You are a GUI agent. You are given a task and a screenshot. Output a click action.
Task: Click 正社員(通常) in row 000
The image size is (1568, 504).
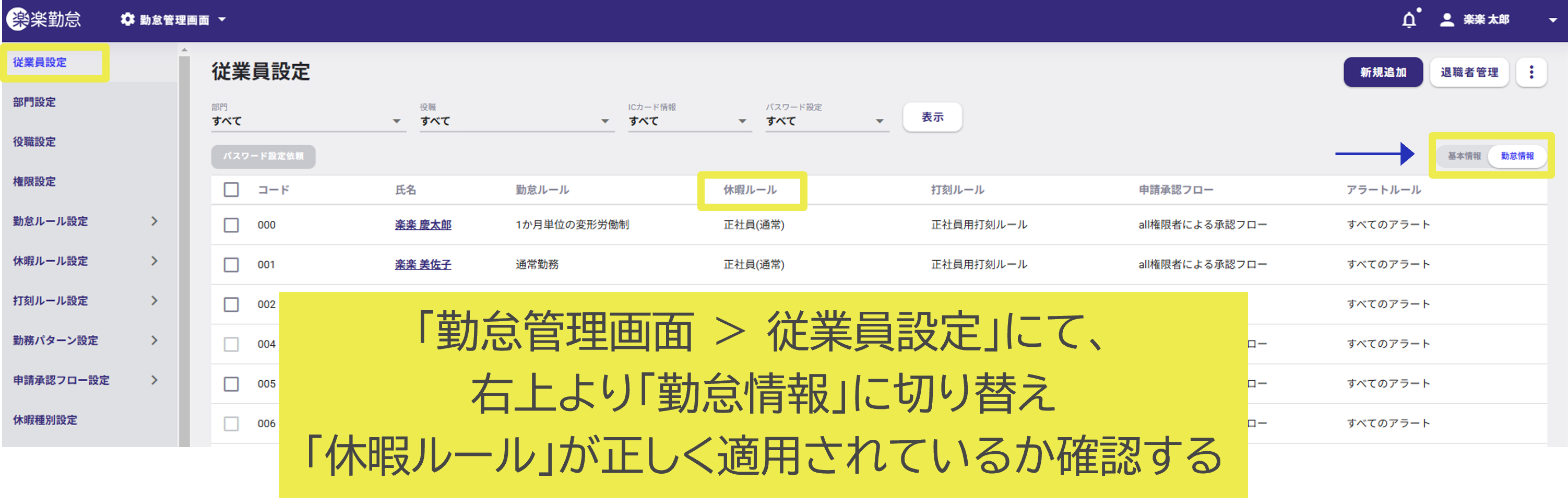coord(754,225)
